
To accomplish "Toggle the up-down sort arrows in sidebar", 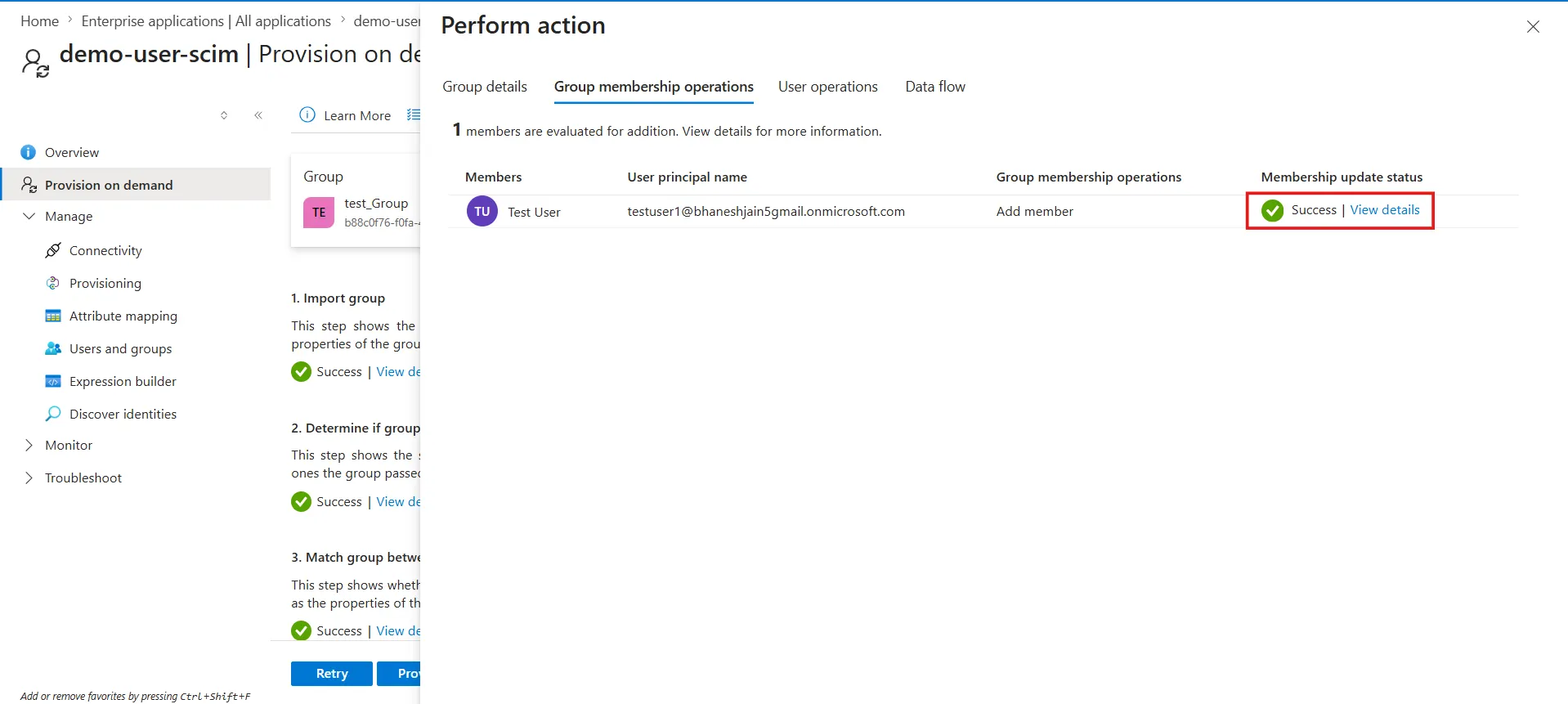I will coord(224,115).
